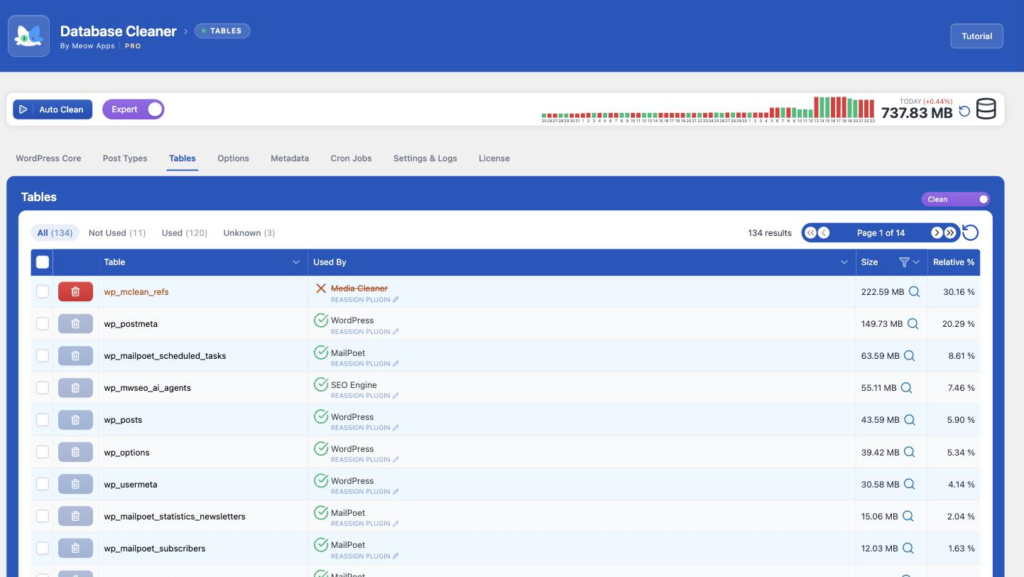This screenshot has height=577, width=1024.
Task: Tick the wp_options checkbox
Action: tap(42, 452)
